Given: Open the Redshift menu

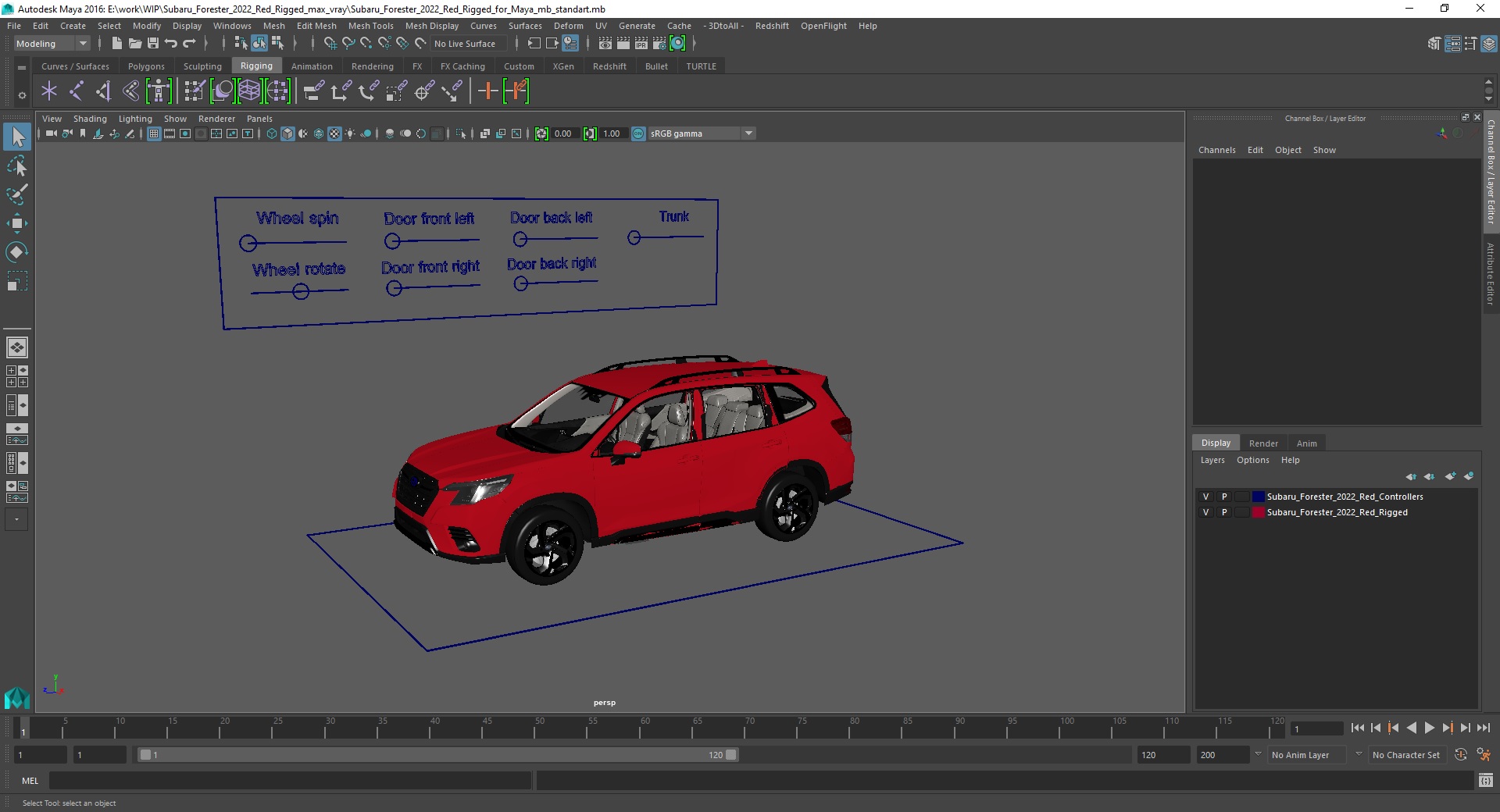Looking at the screenshot, I should click(772, 26).
